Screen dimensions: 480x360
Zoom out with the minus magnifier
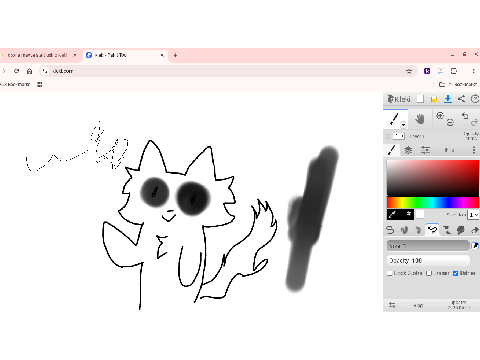click(x=450, y=122)
